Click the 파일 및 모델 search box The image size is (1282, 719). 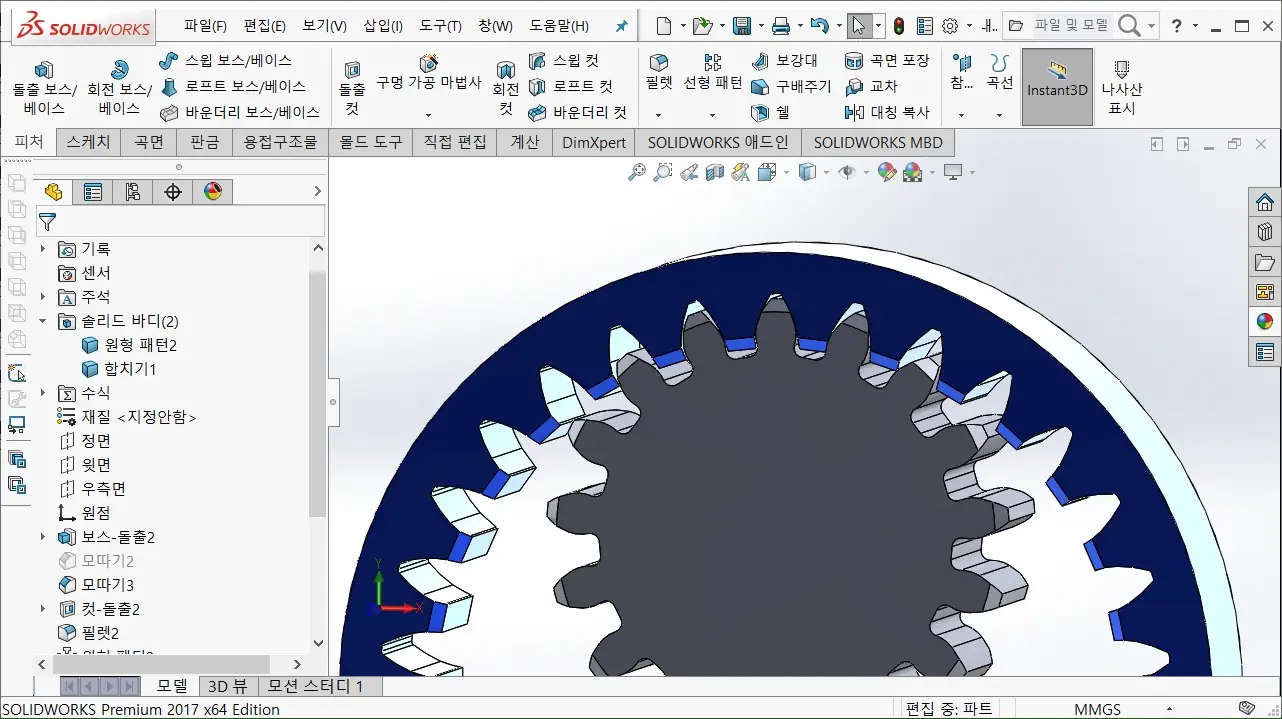pyautogui.click(x=1071, y=26)
